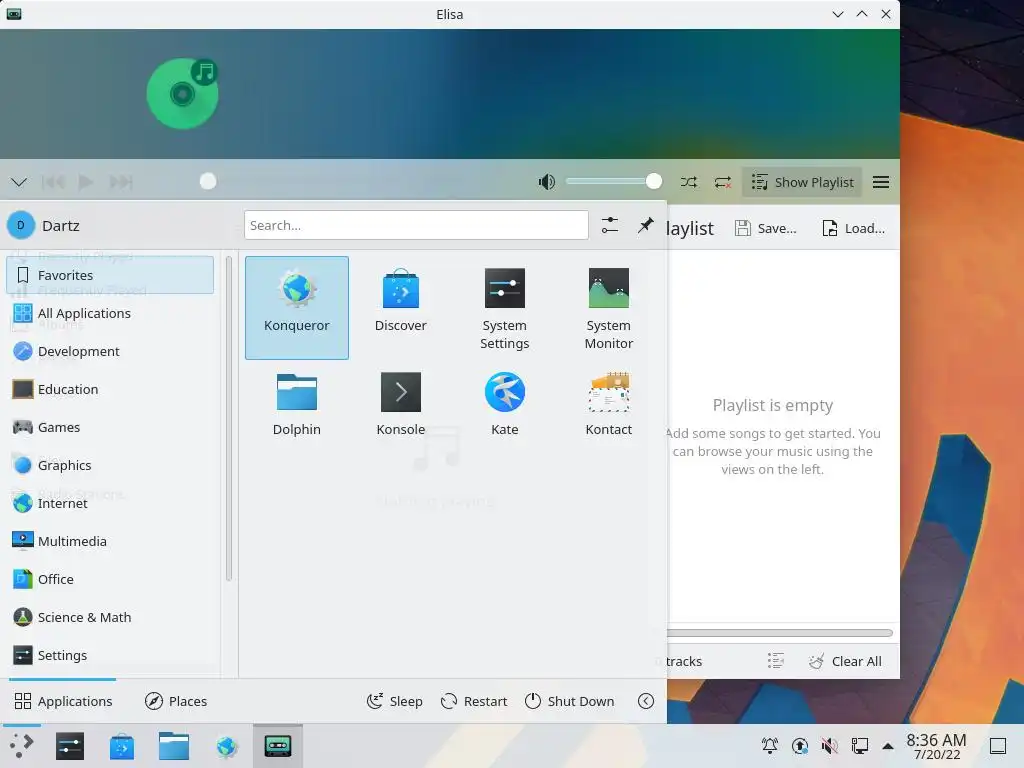Click Elisa volume slider
Viewport: 1024px width, 768px height.
tap(614, 182)
